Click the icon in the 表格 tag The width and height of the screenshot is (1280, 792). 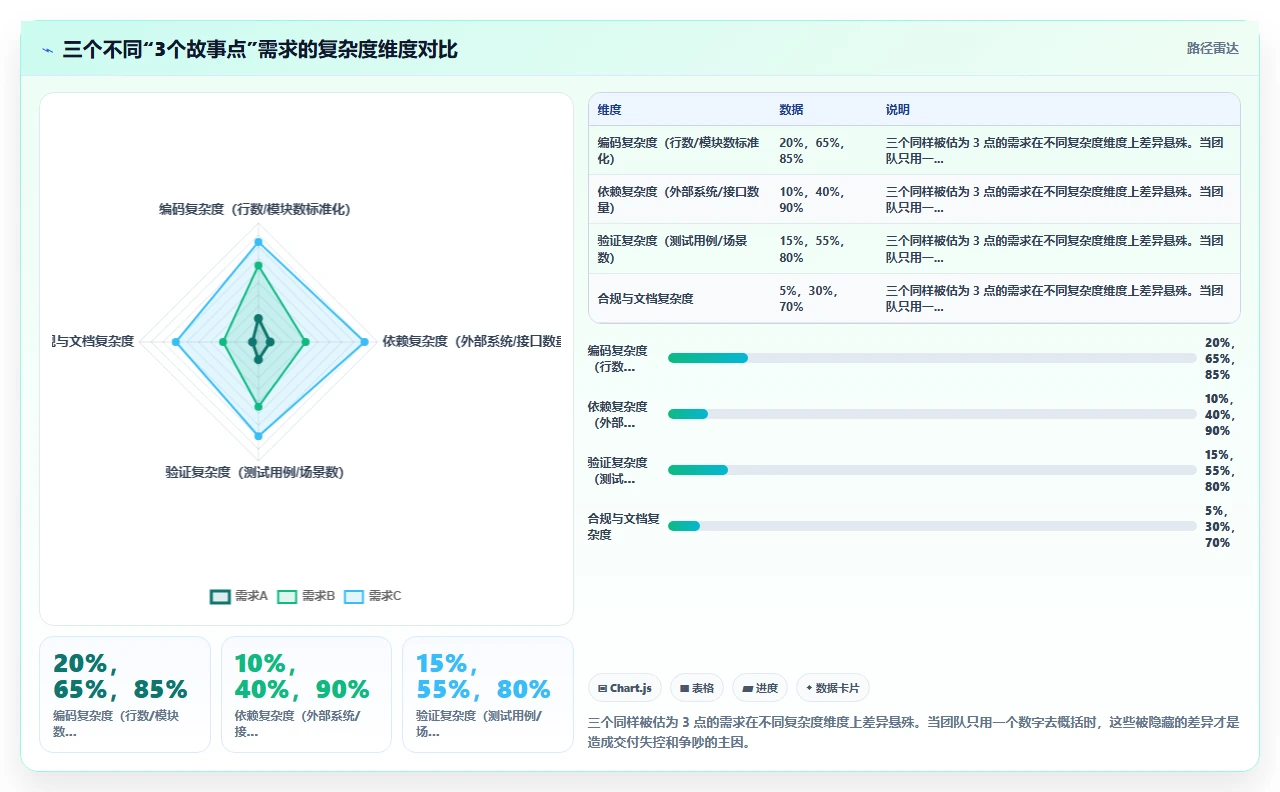click(685, 688)
